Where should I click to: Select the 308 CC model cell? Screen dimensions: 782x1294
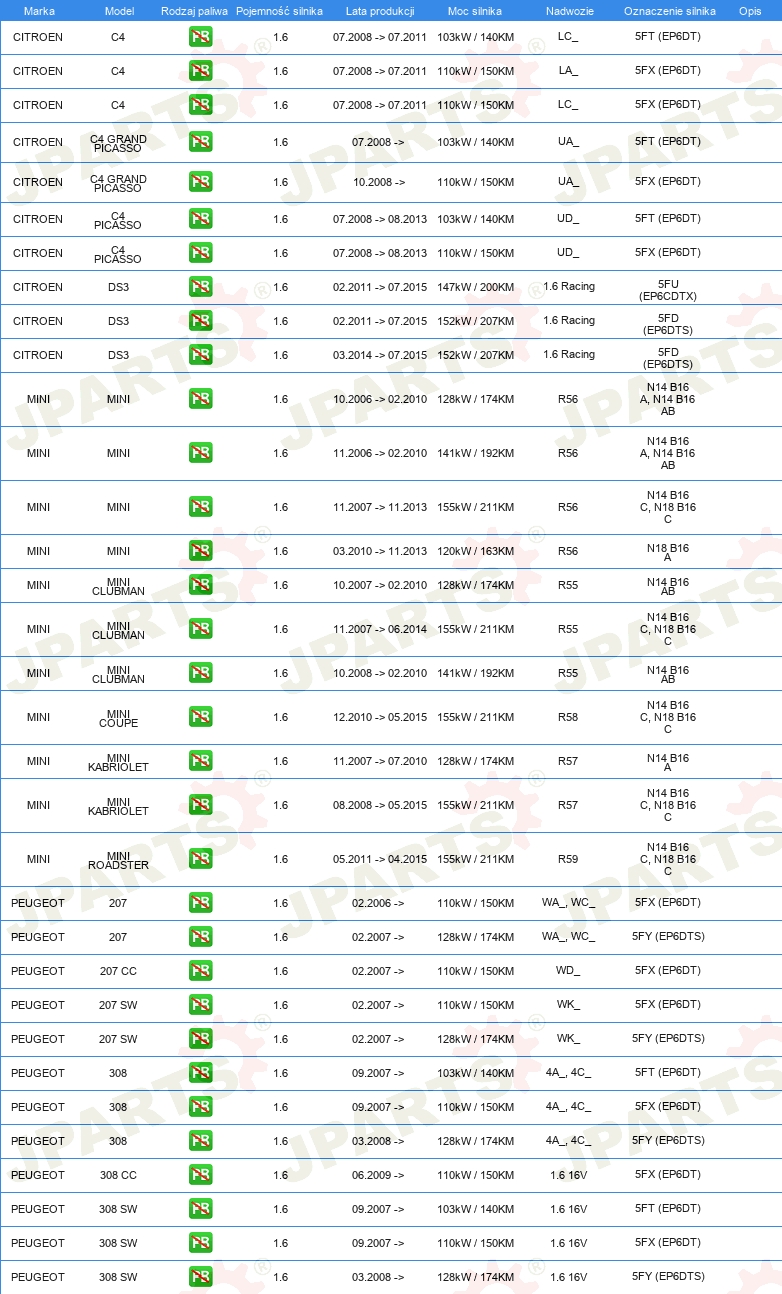[118, 1175]
